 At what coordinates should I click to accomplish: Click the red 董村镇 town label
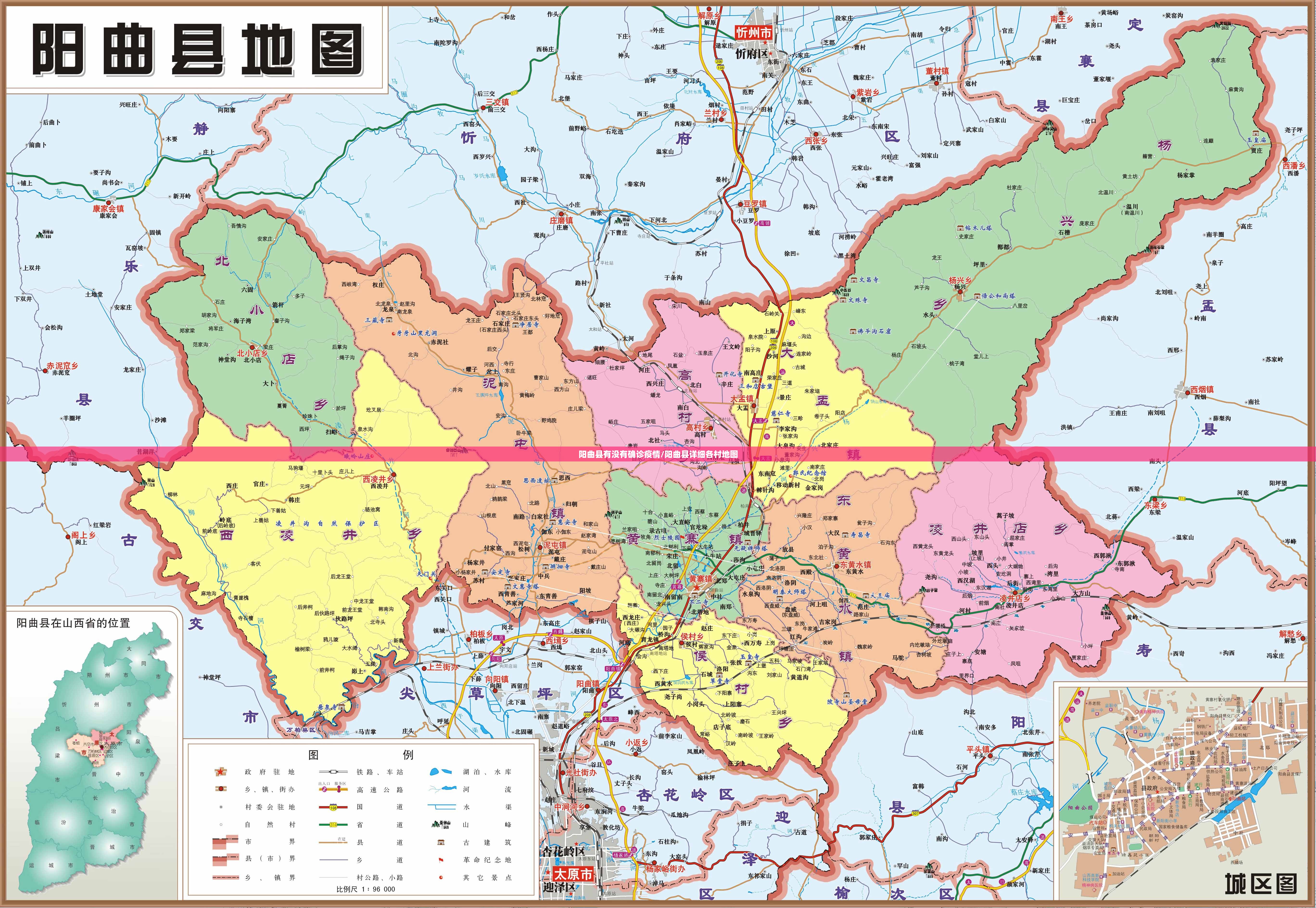[937, 71]
